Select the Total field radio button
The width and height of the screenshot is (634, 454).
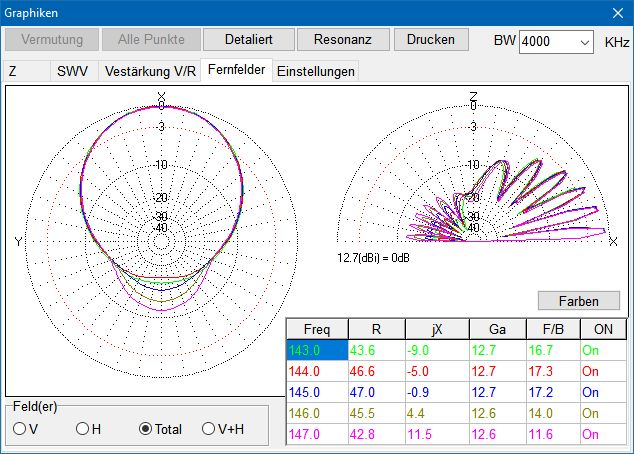160,429
